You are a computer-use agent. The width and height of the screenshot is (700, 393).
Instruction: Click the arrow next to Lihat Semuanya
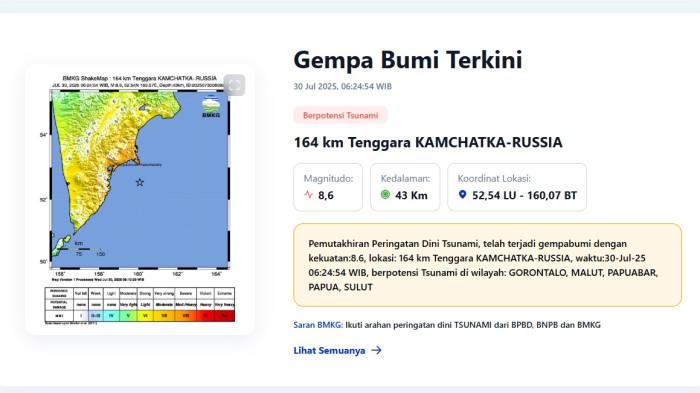click(376, 351)
